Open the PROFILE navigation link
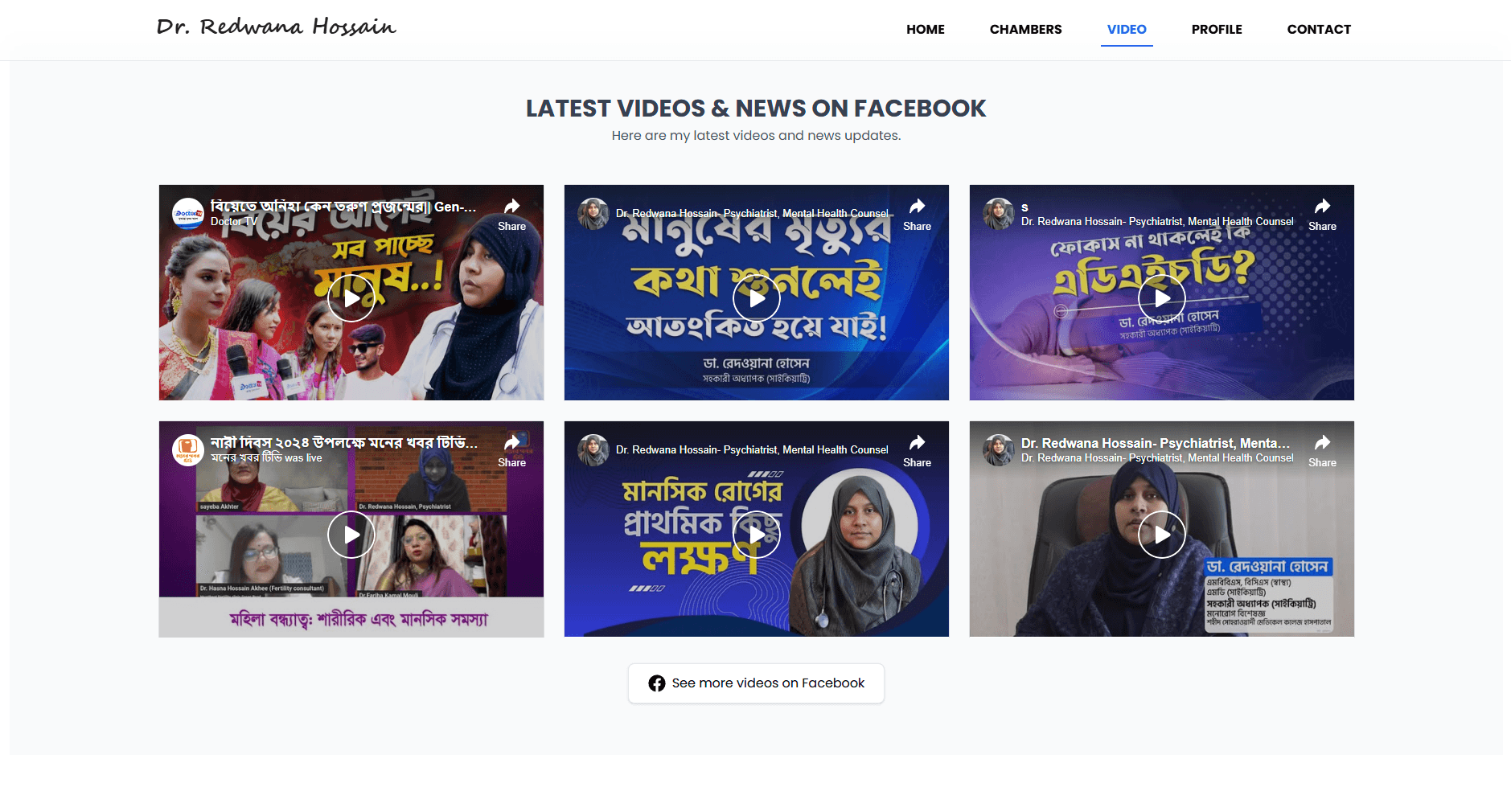This screenshot has height=812, width=1511. pyautogui.click(x=1216, y=30)
